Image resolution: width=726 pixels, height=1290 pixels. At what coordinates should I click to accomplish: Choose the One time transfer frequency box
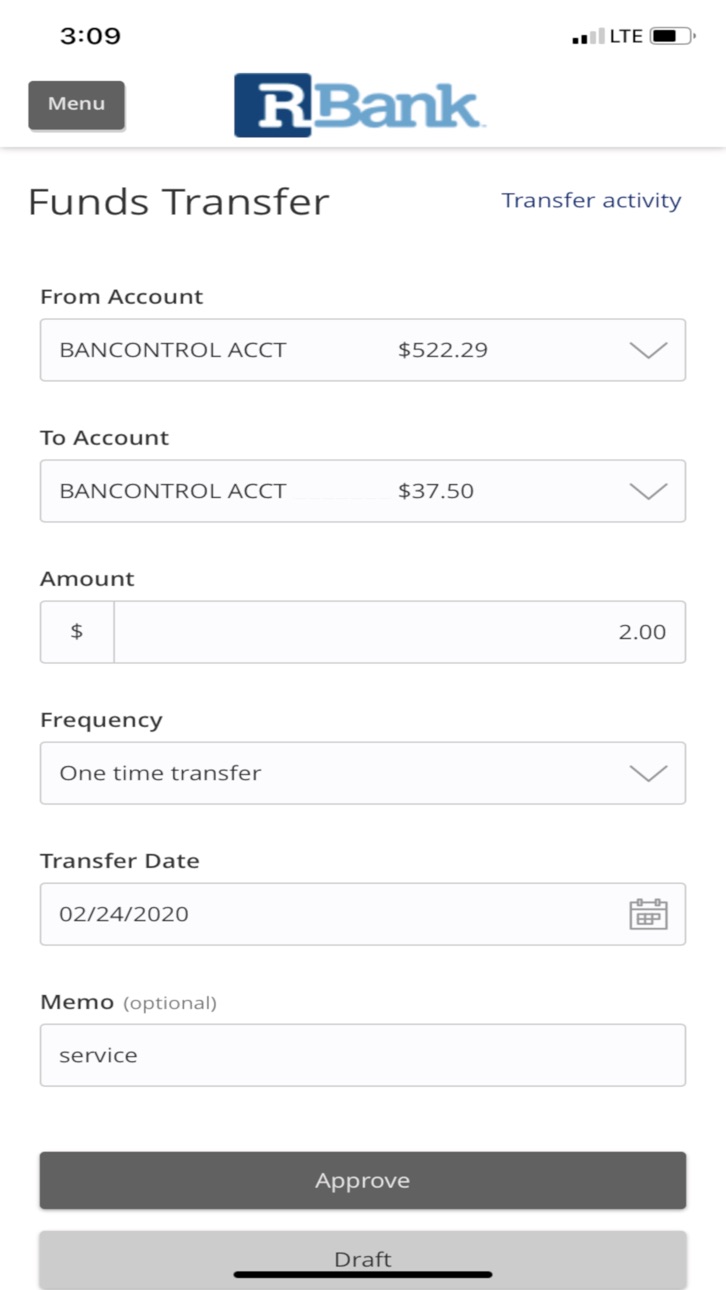click(363, 773)
